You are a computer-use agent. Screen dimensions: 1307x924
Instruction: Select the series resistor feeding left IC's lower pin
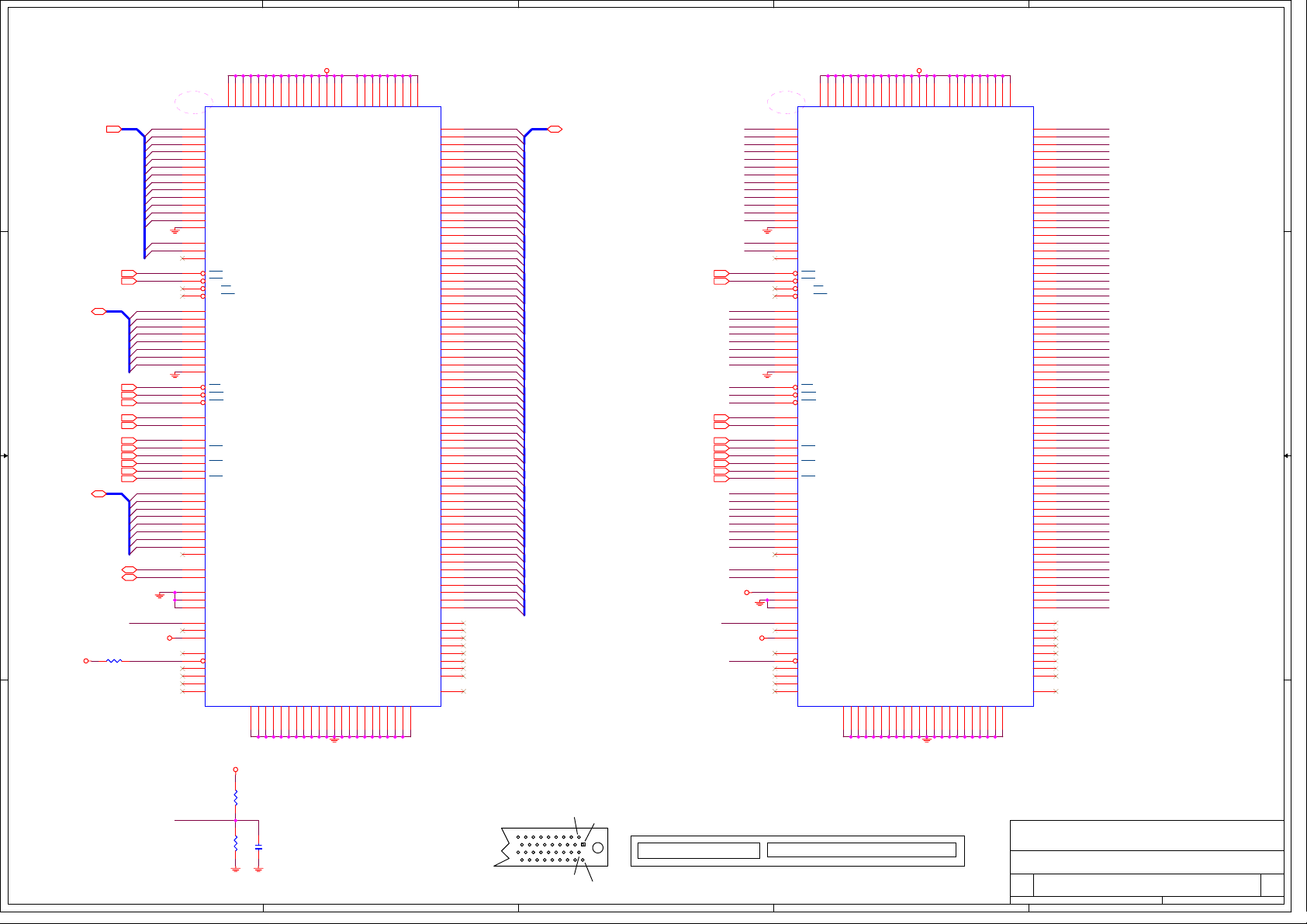pyautogui.click(x=114, y=661)
